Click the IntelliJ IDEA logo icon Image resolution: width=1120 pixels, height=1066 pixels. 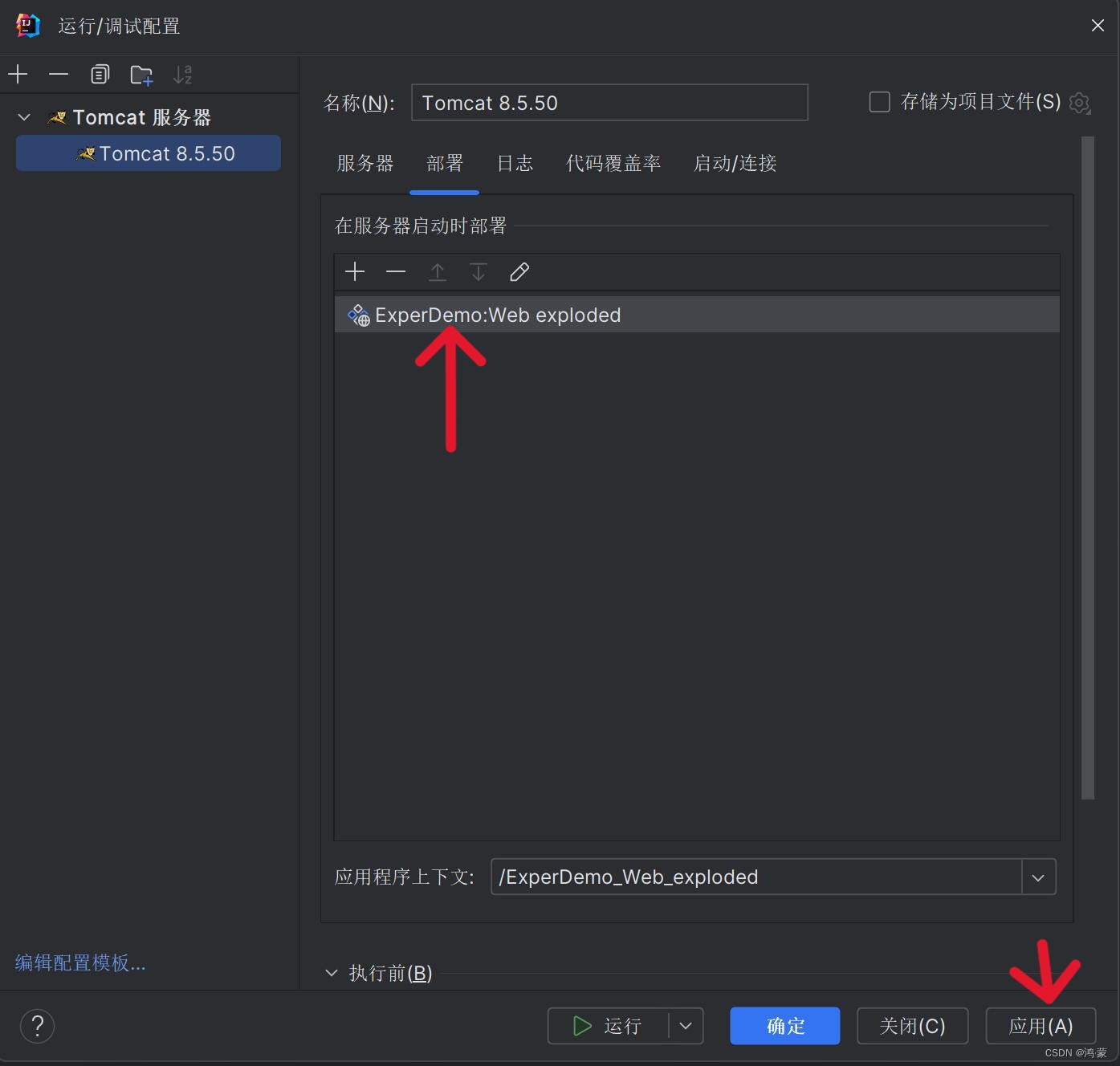coord(27,26)
